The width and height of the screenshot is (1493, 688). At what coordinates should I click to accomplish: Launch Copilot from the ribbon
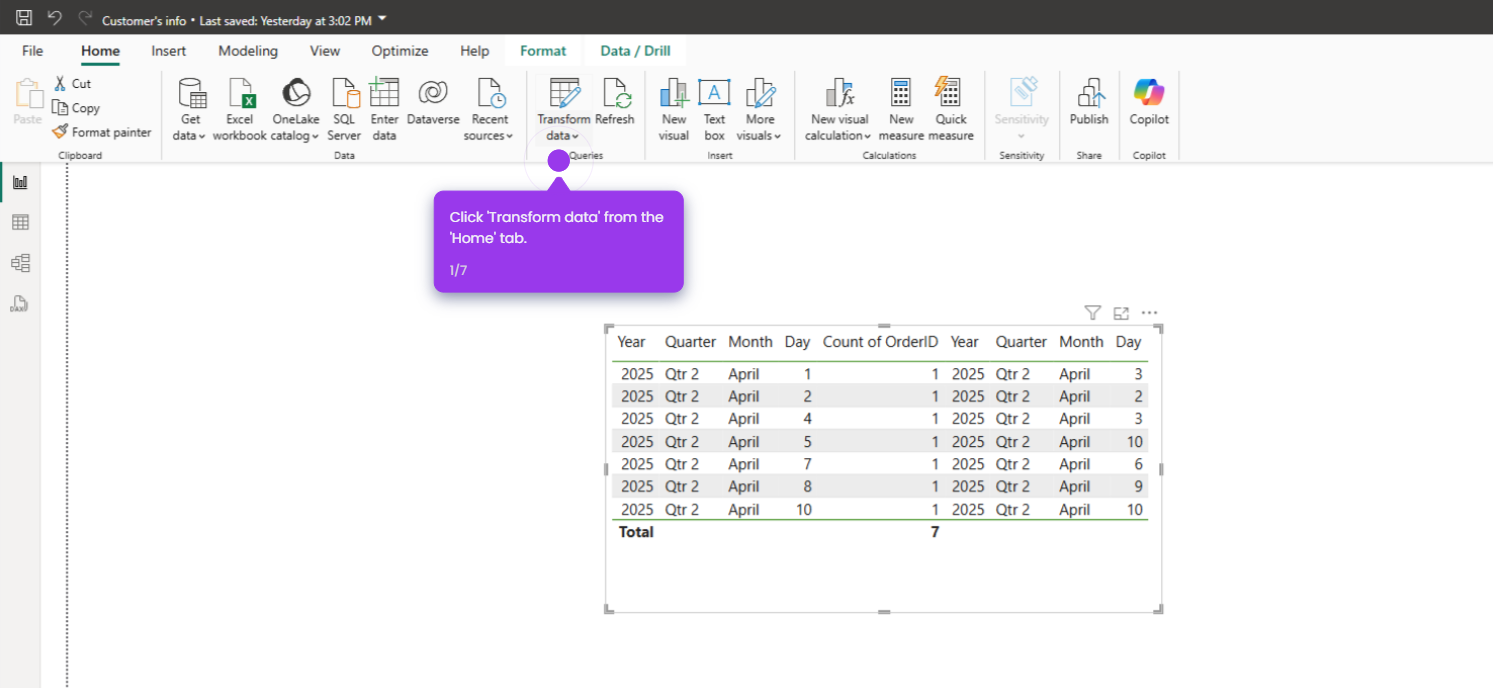click(1148, 105)
